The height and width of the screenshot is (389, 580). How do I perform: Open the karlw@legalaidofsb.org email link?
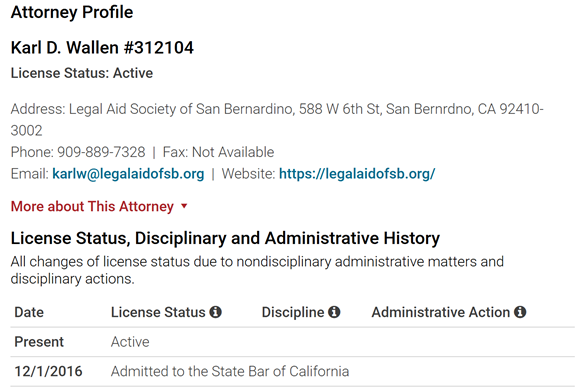[128, 174]
